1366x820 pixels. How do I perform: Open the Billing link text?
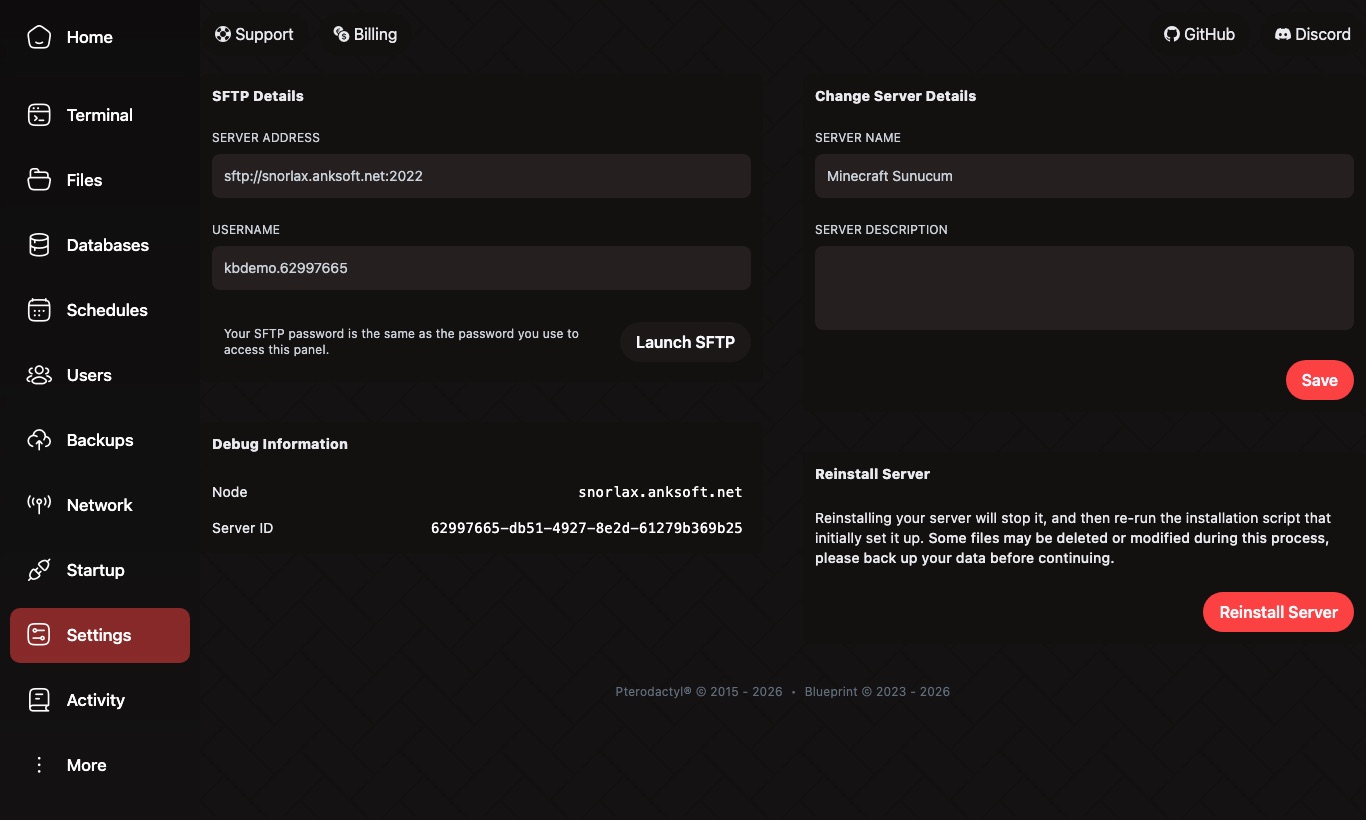pyautogui.click(x=375, y=34)
